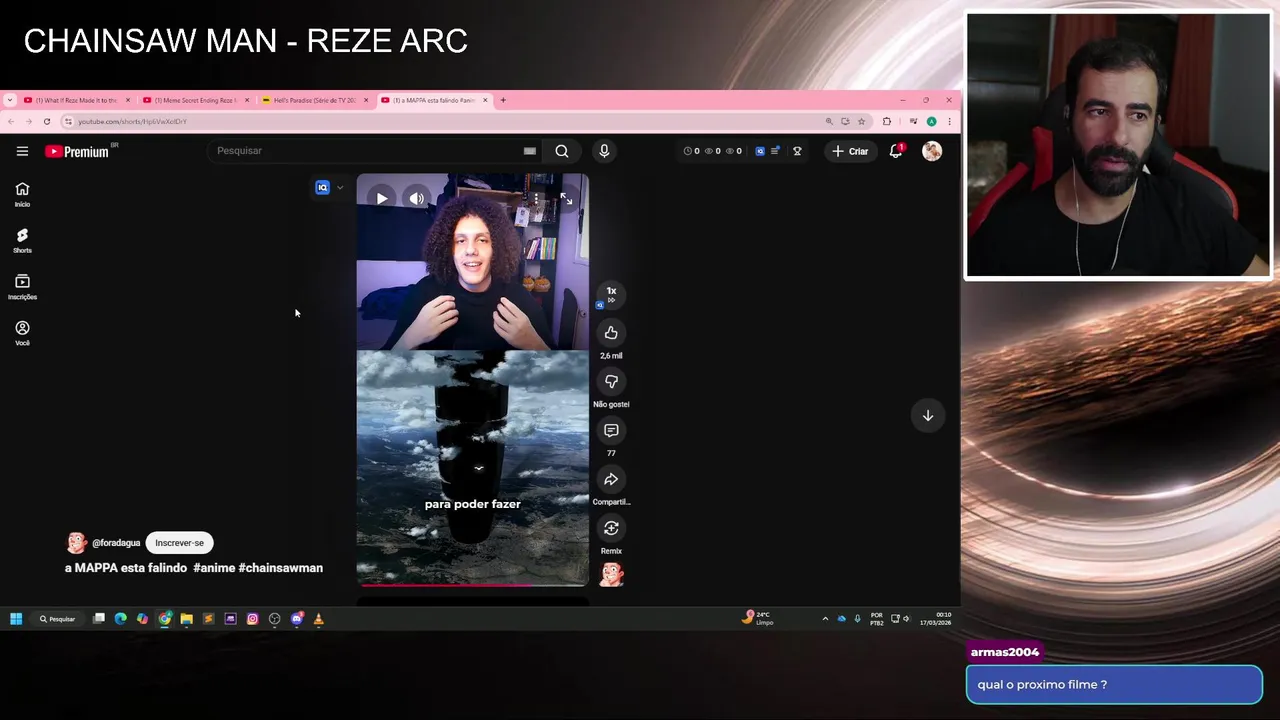
Task: Open the Chrome three-dot menu
Action: pyautogui.click(x=949, y=121)
